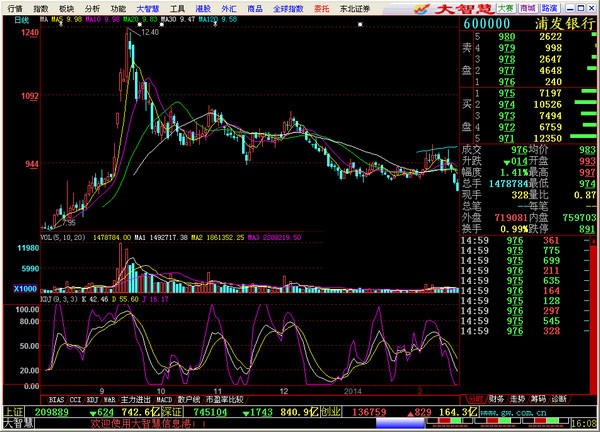The image size is (600, 432).
Task: Open the 全球指数 menu
Action: 288,8
